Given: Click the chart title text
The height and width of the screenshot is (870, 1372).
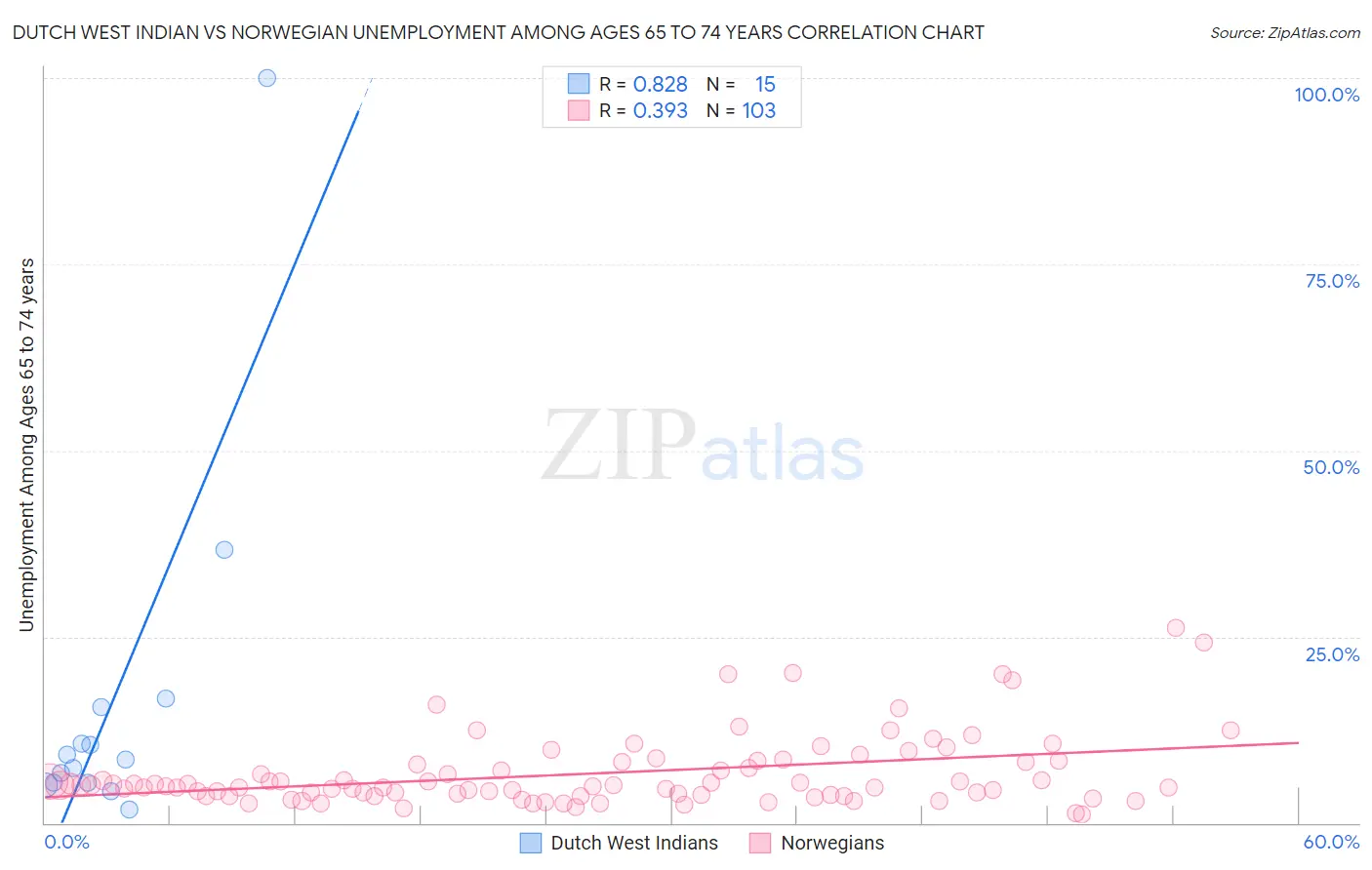Looking at the screenshot, I should point(498,32).
